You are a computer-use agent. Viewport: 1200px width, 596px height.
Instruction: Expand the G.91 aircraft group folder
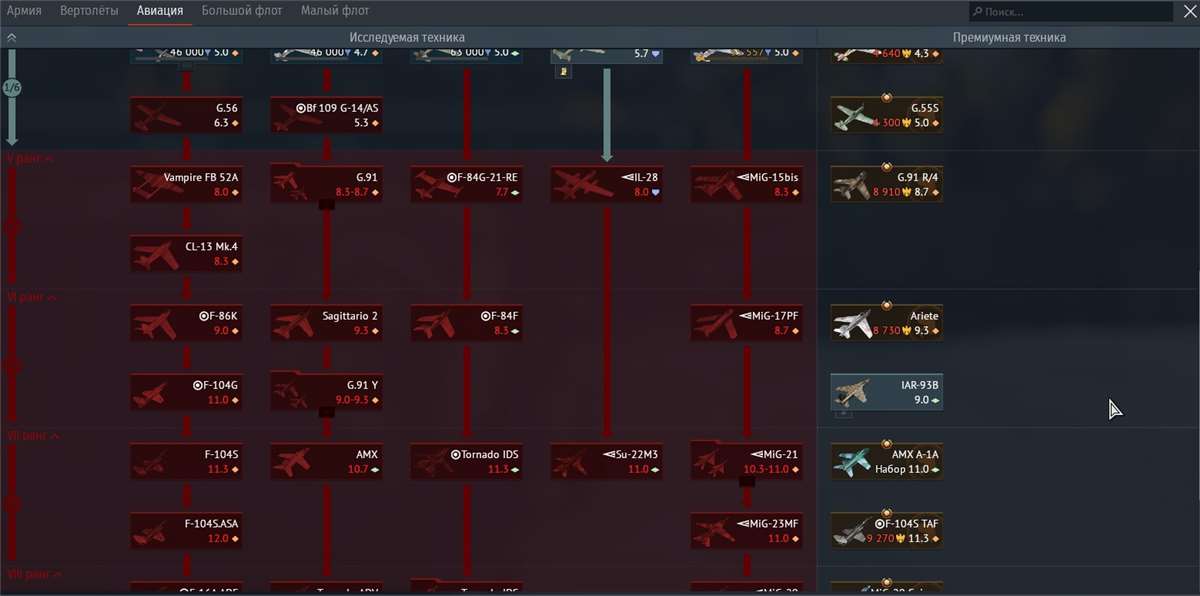pyautogui.click(x=326, y=184)
